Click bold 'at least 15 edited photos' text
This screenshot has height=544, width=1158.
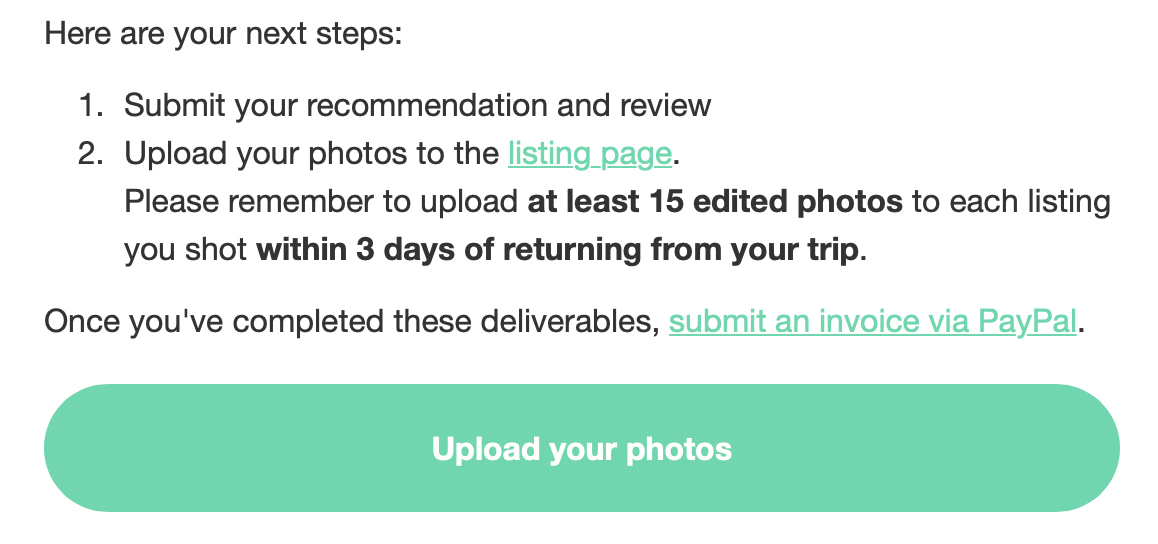tap(715, 202)
